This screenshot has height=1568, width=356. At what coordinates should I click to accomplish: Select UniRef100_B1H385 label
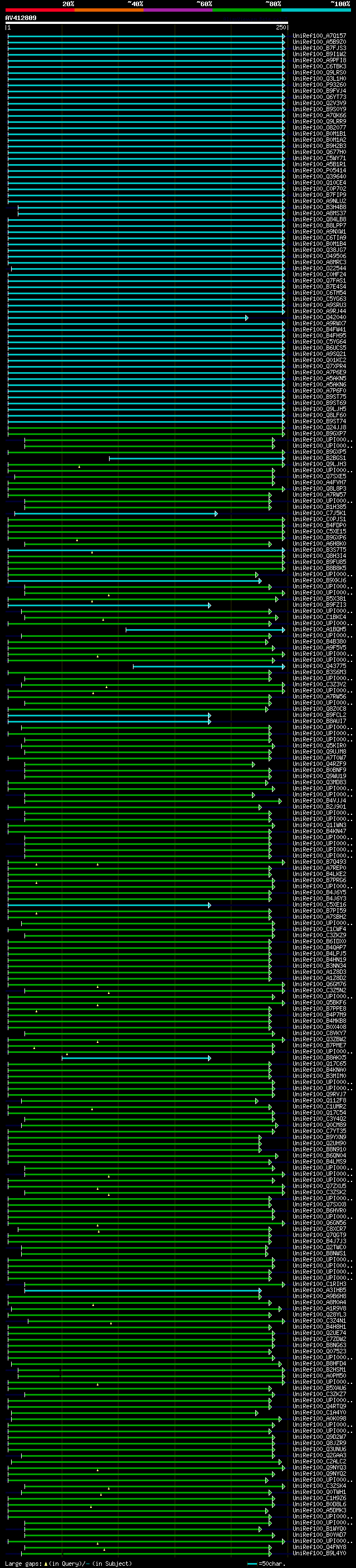[x=319, y=507]
